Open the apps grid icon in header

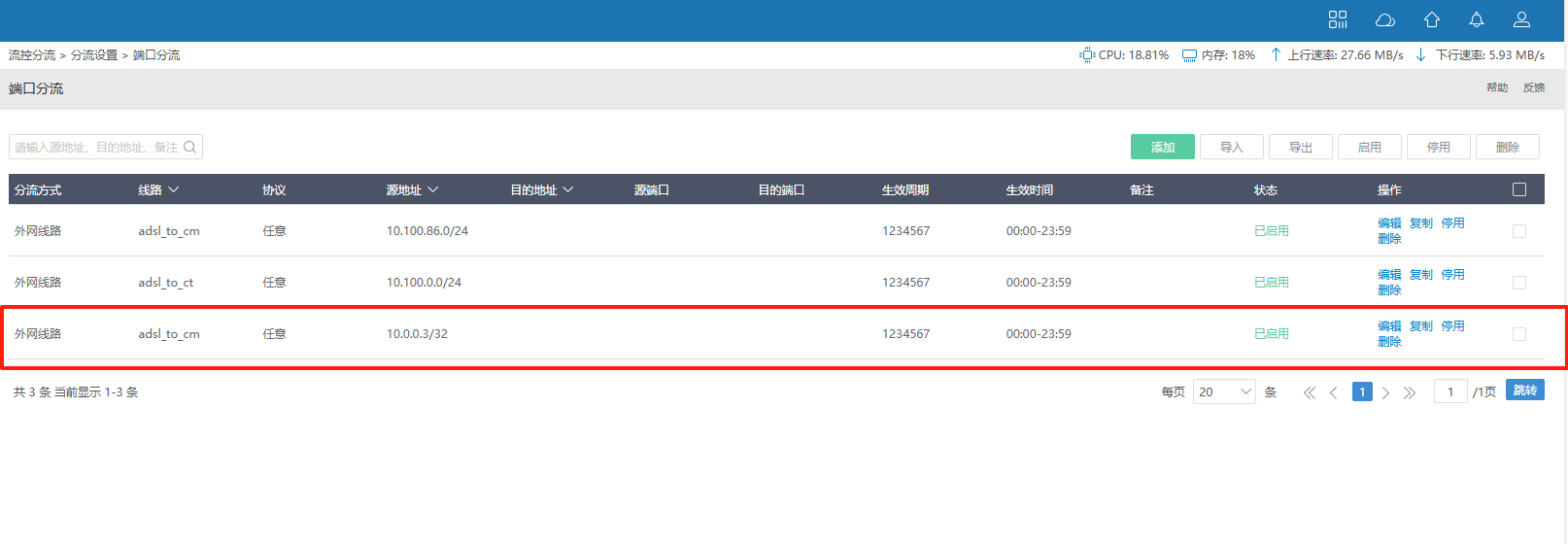1338,19
